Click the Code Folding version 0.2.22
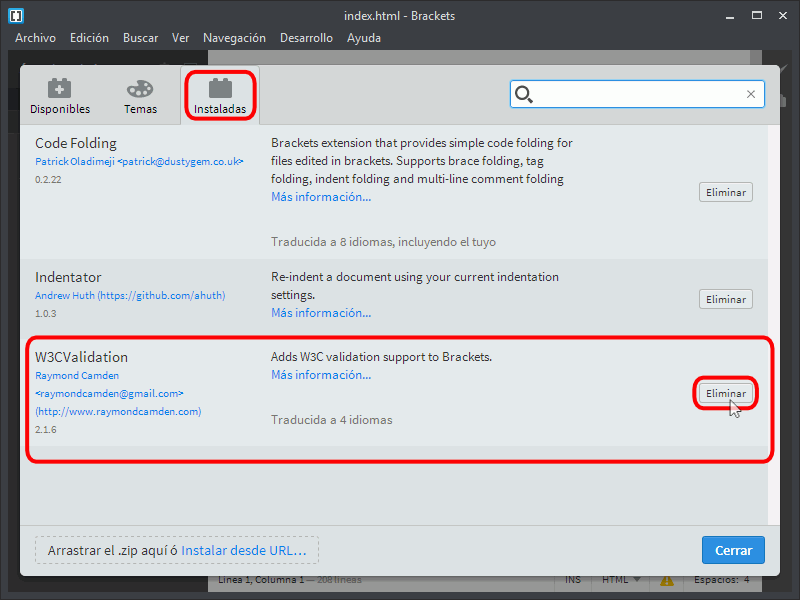The height and width of the screenshot is (600, 800). pos(48,180)
